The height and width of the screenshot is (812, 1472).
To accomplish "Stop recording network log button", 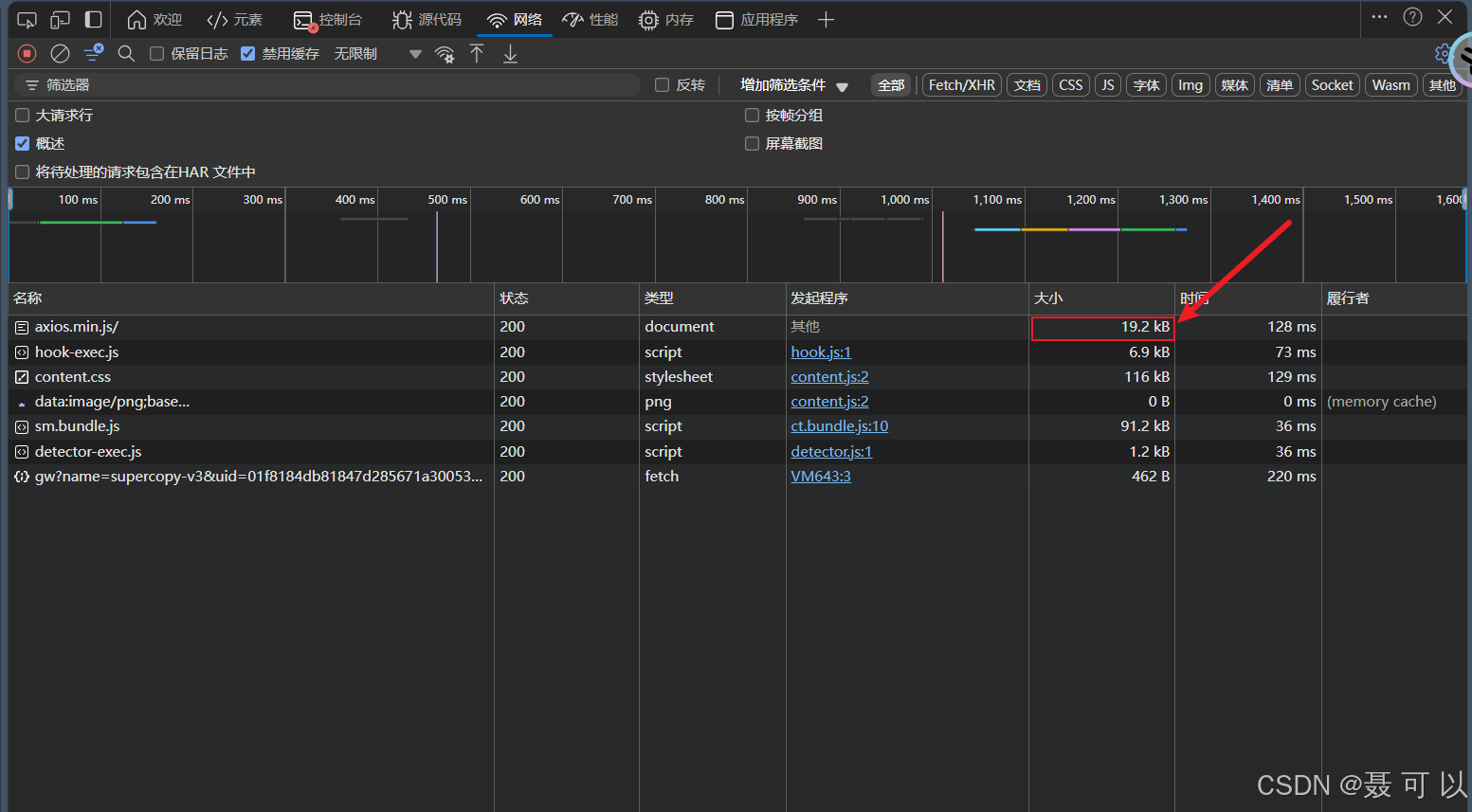I will pos(27,54).
